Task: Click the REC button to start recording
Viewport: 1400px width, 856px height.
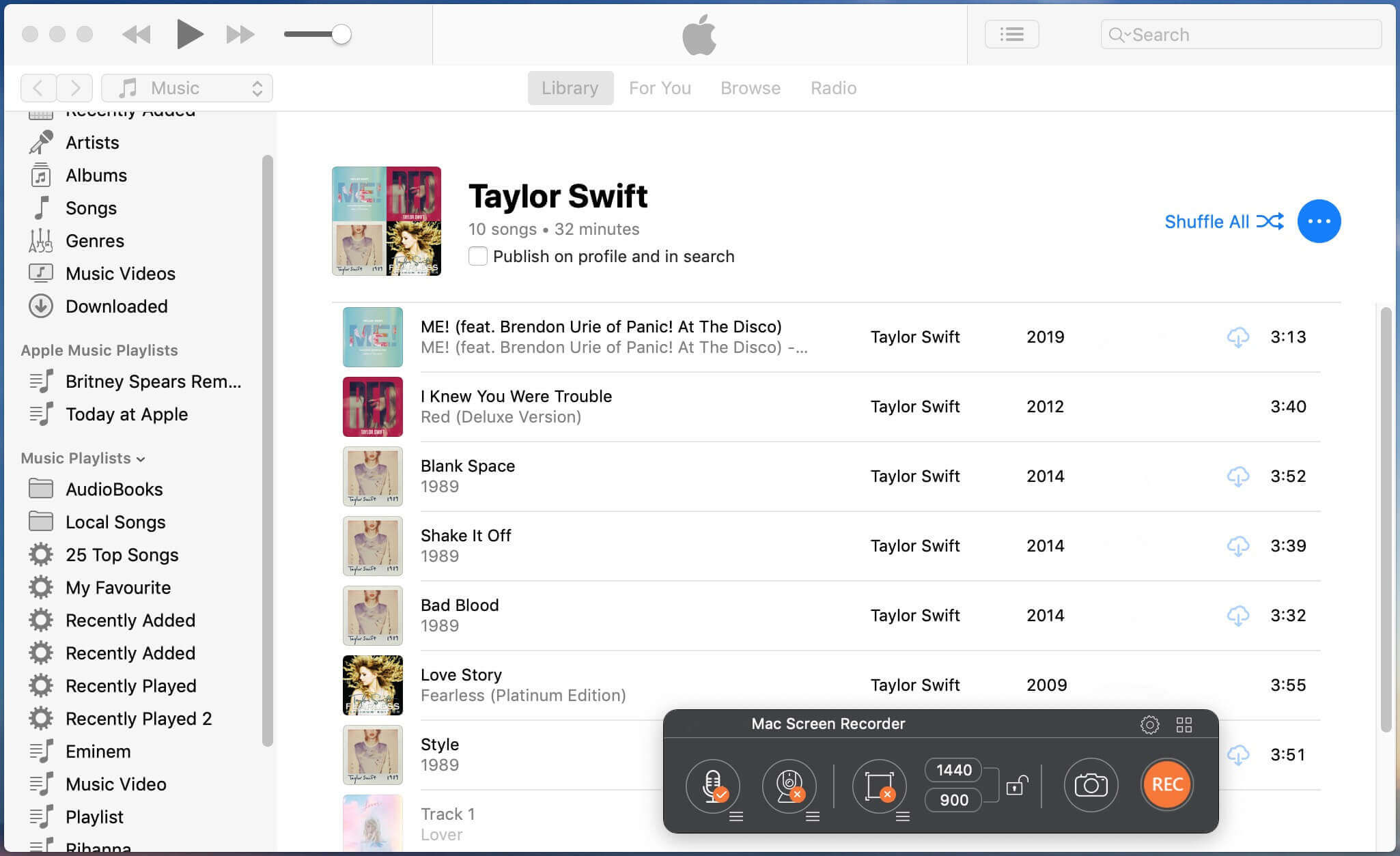Action: click(x=1165, y=784)
